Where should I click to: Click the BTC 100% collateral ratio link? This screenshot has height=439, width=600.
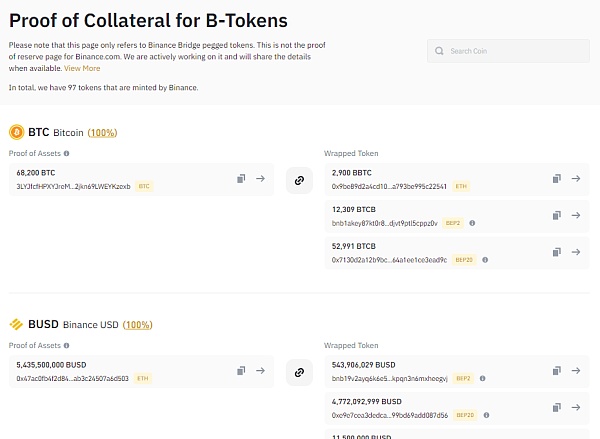click(101, 132)
